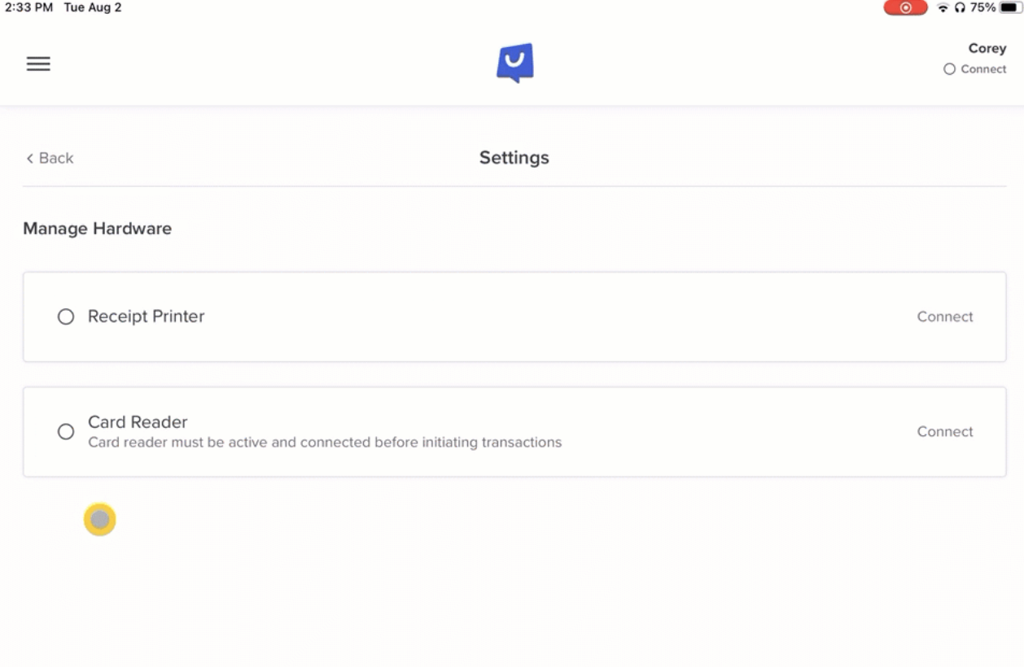
Task: Tap the Manage Hardware heading
Action: click(x=97, y=229)
